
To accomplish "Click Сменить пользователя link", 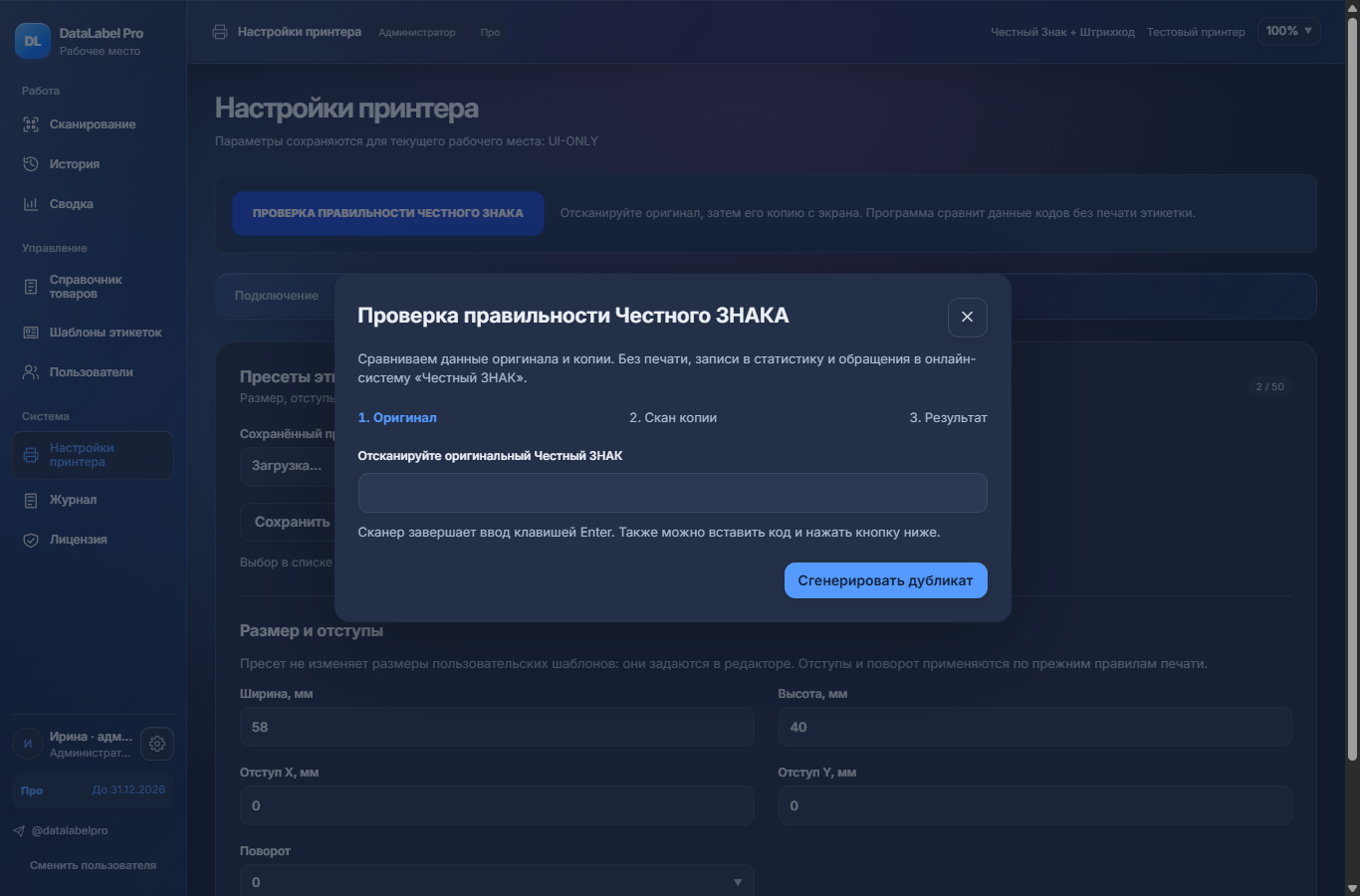I will 93,865.
